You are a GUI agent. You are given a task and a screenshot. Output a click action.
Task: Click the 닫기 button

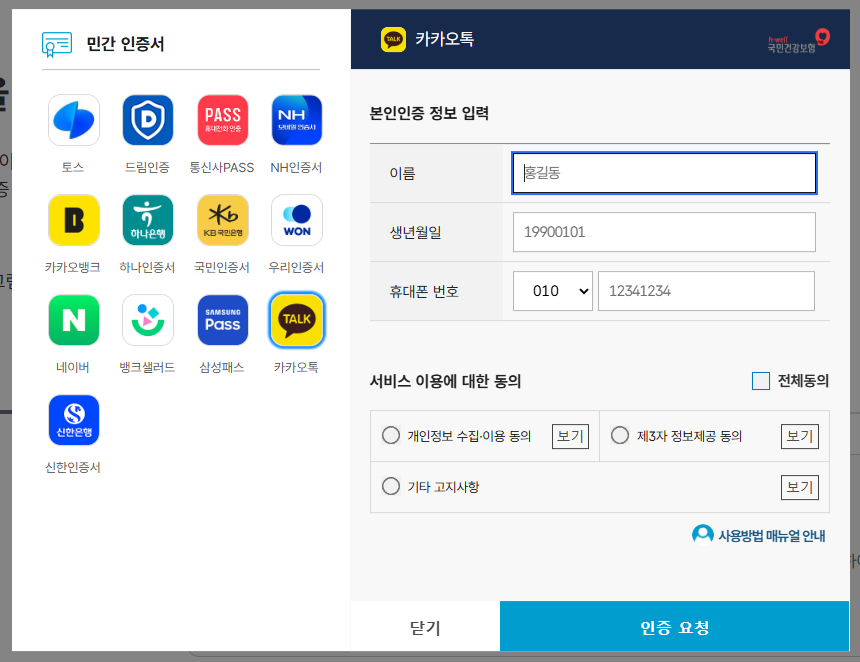(425, 626)
